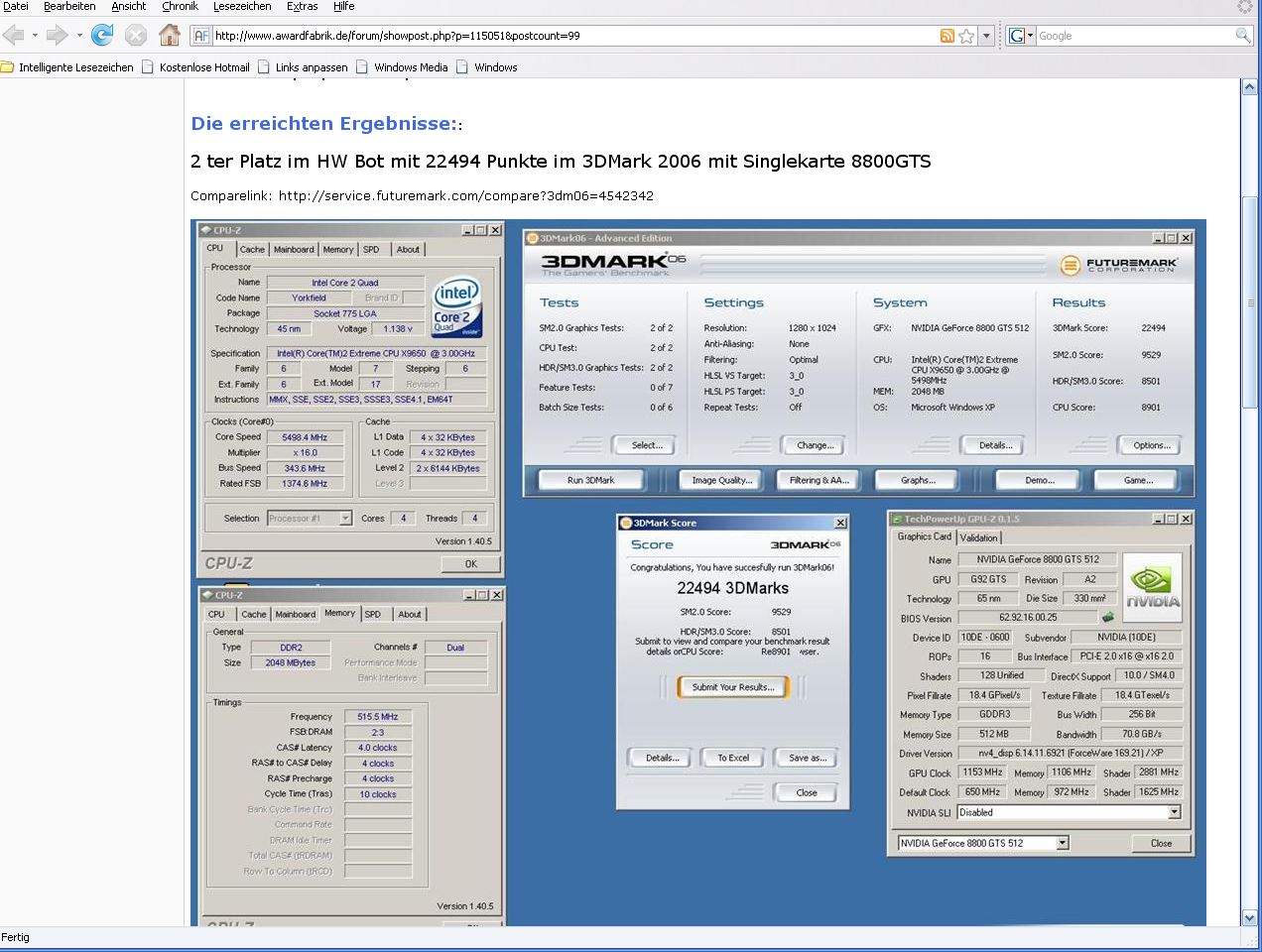Open the Datei menu
This screenshot has height=952, width=1262.
pyautogui.click(x=16, y=6)
